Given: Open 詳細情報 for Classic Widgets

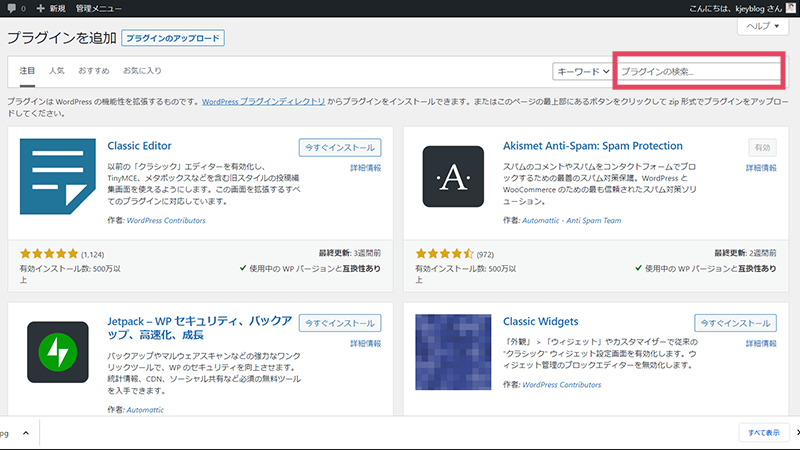Looking at the screenshot, I should click(761, 343).
